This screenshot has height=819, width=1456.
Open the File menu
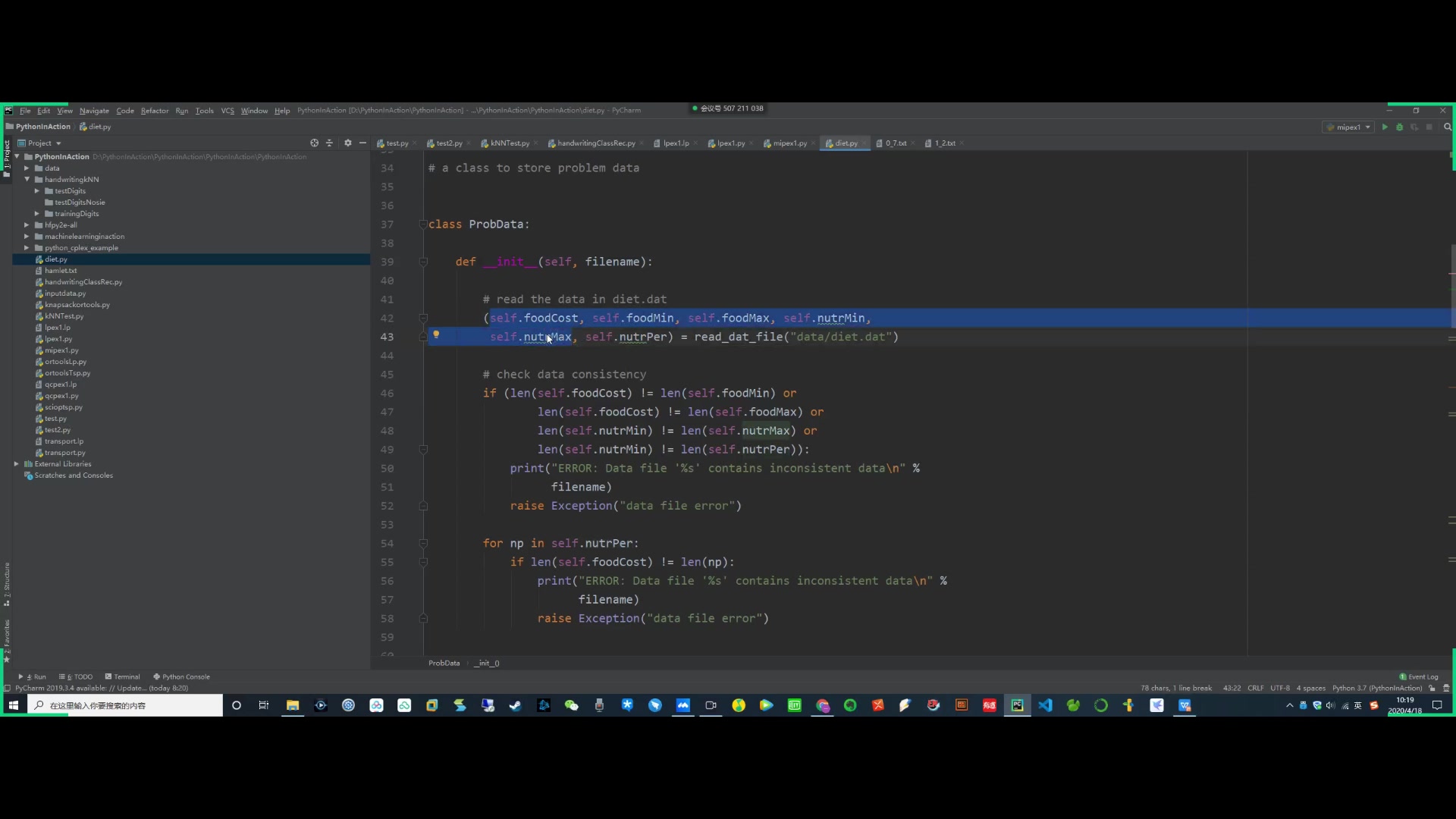[x=25, y=111]
